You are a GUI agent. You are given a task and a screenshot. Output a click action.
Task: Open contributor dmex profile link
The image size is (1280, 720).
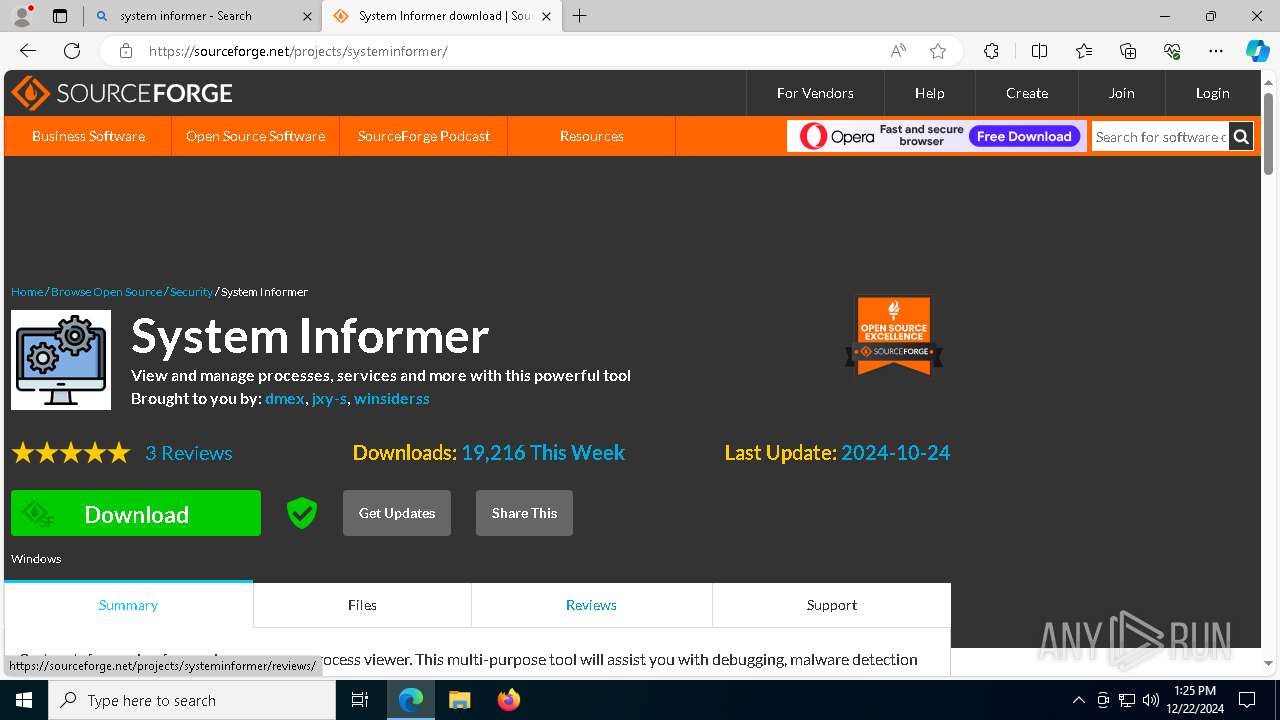285,398
